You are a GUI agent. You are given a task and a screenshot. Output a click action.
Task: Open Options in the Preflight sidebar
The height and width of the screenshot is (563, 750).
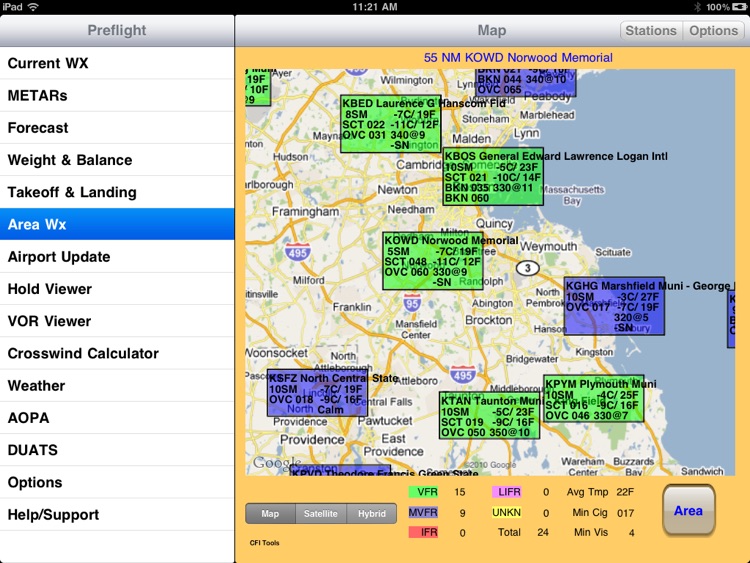117,482
